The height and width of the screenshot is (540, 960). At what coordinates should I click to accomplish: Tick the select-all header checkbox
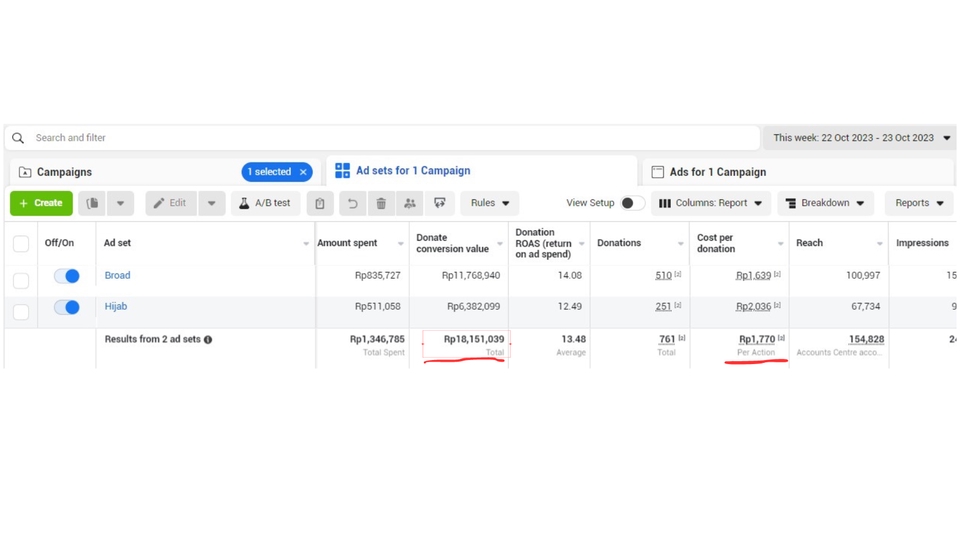[21, 244]
